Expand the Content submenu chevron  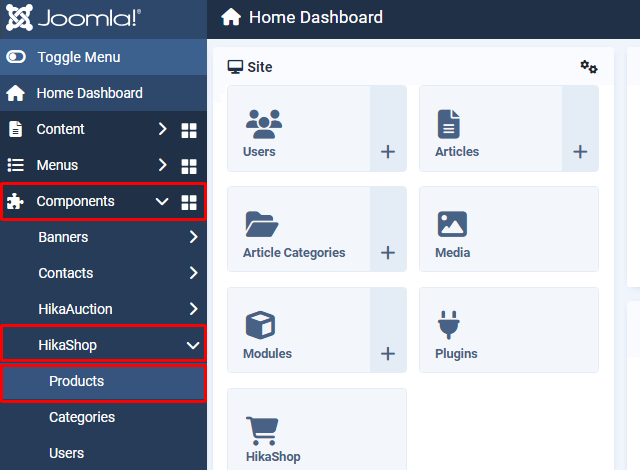click(162, 129)
